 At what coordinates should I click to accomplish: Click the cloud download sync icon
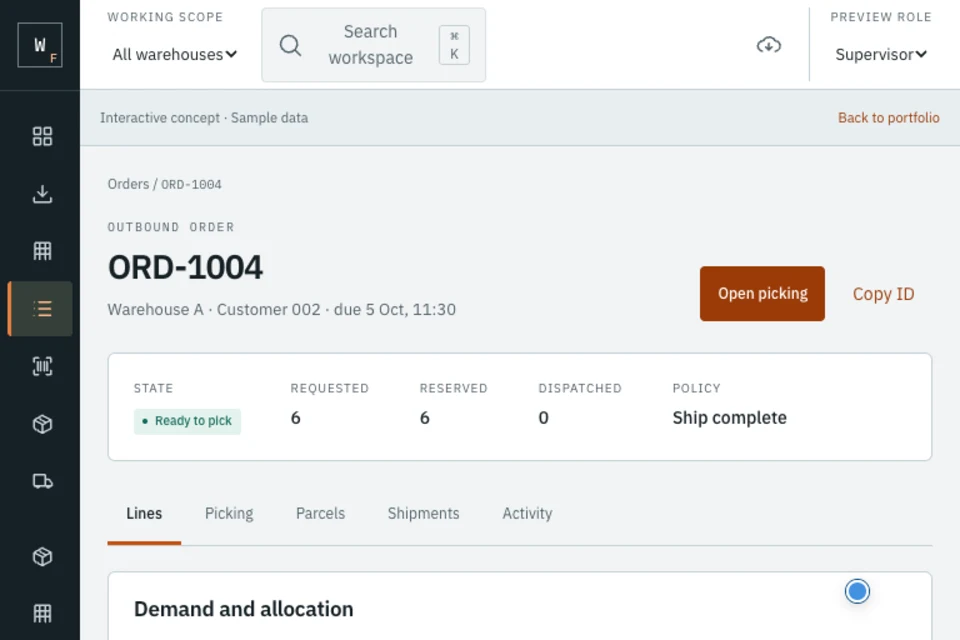coord(768,45)
